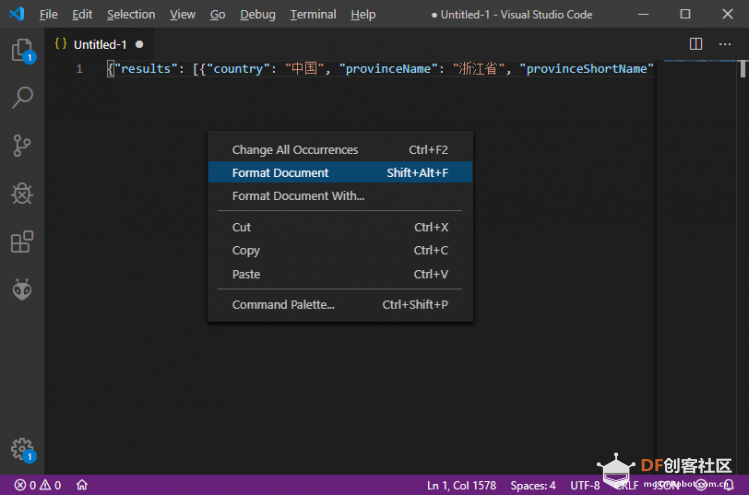Open the PlatformIO alien icon
Image resolution: width=749 pixels, height=495 pixels.
click(22, 290)
